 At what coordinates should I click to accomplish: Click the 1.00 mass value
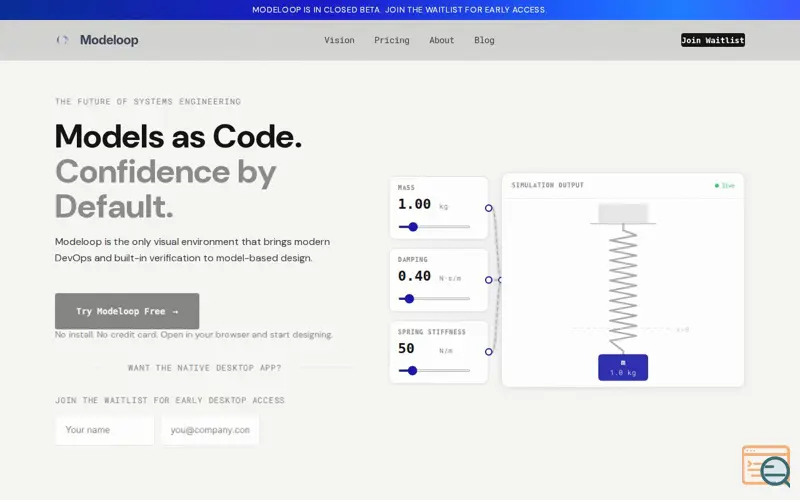pos(414,204)
